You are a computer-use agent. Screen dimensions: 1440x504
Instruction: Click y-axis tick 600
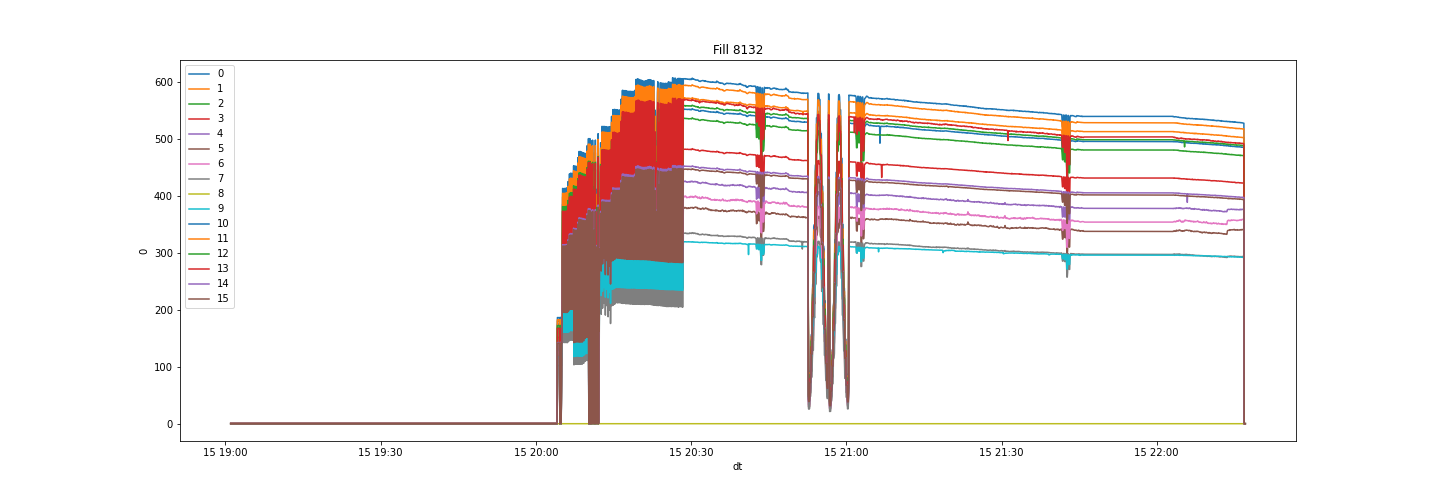[163, 82]
